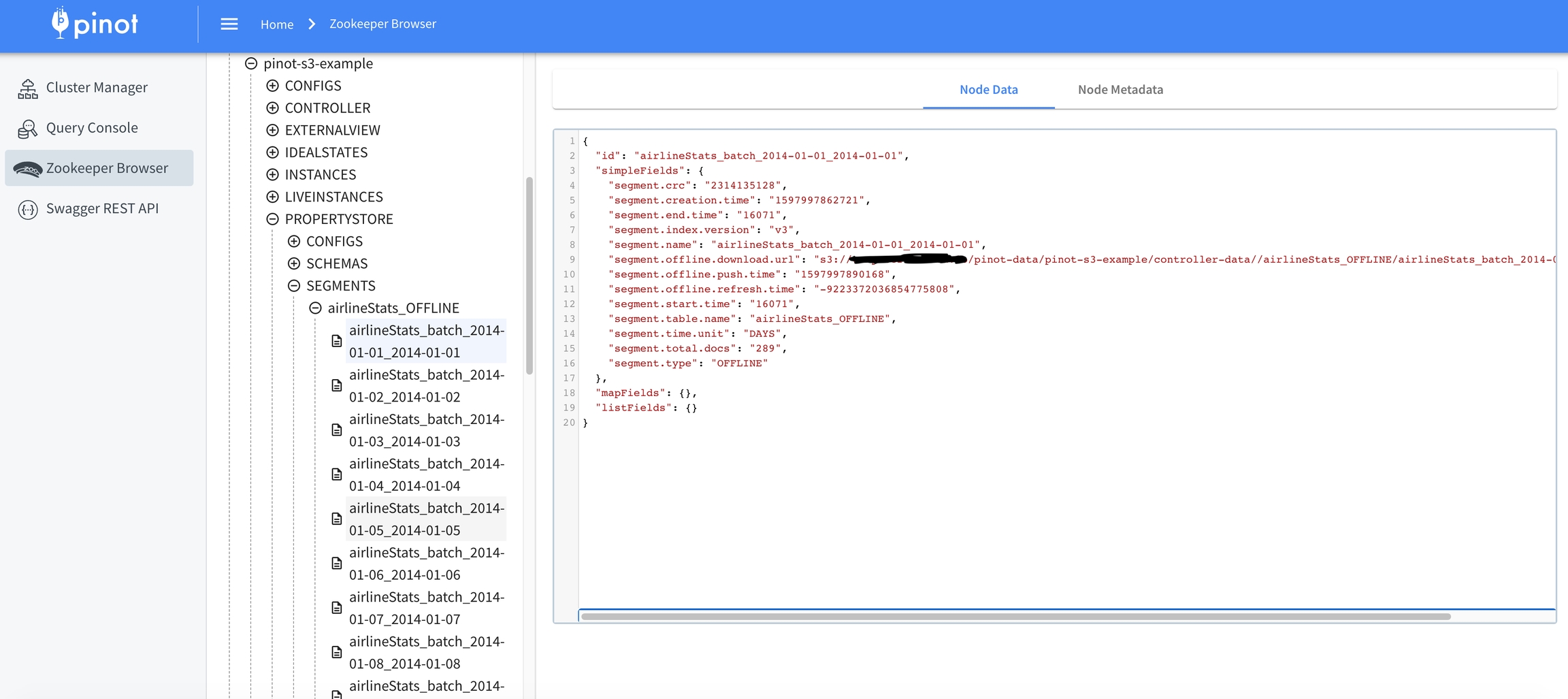Toggle the hamburger menu icon
This screenshot has height=699, width=1568.
click(229, 24)
